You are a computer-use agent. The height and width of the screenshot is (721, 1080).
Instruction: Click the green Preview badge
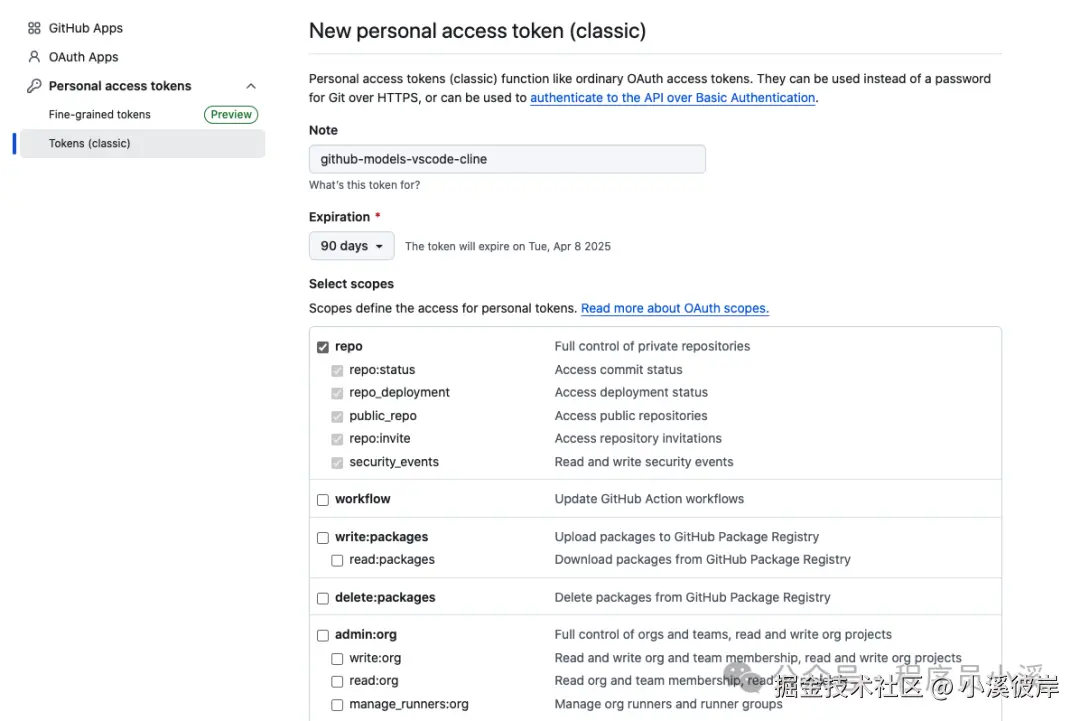pos(231,115)
